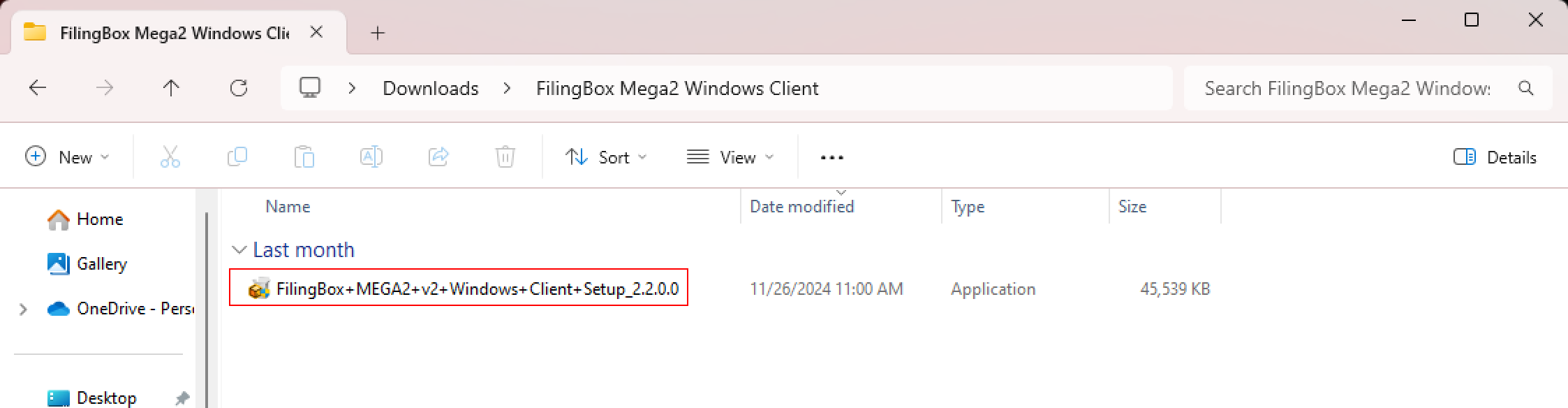Go to Downloads in the breadcrumb
Image resolution: width=1568 pixels, height=408 pixels.
[430, 89]
